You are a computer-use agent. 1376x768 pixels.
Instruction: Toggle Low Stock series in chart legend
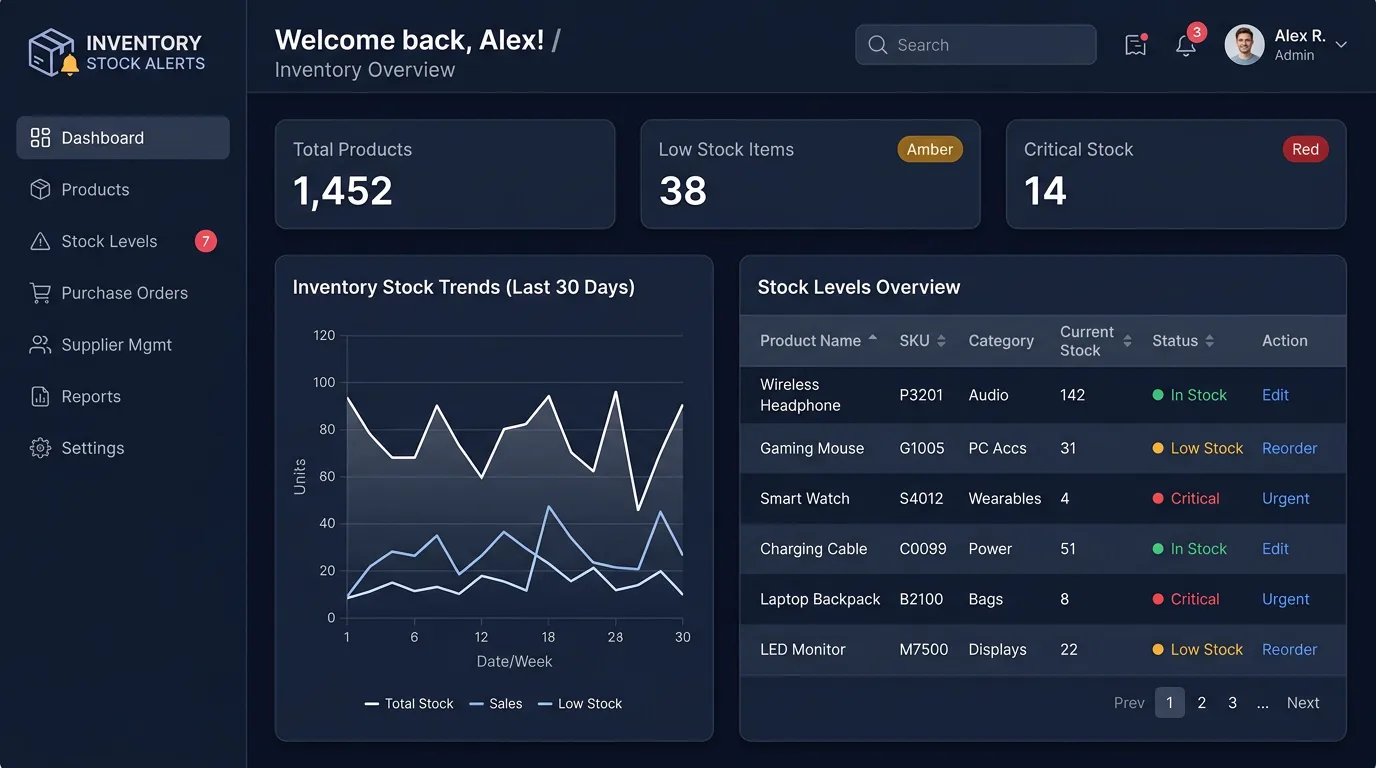pos(580,704)
